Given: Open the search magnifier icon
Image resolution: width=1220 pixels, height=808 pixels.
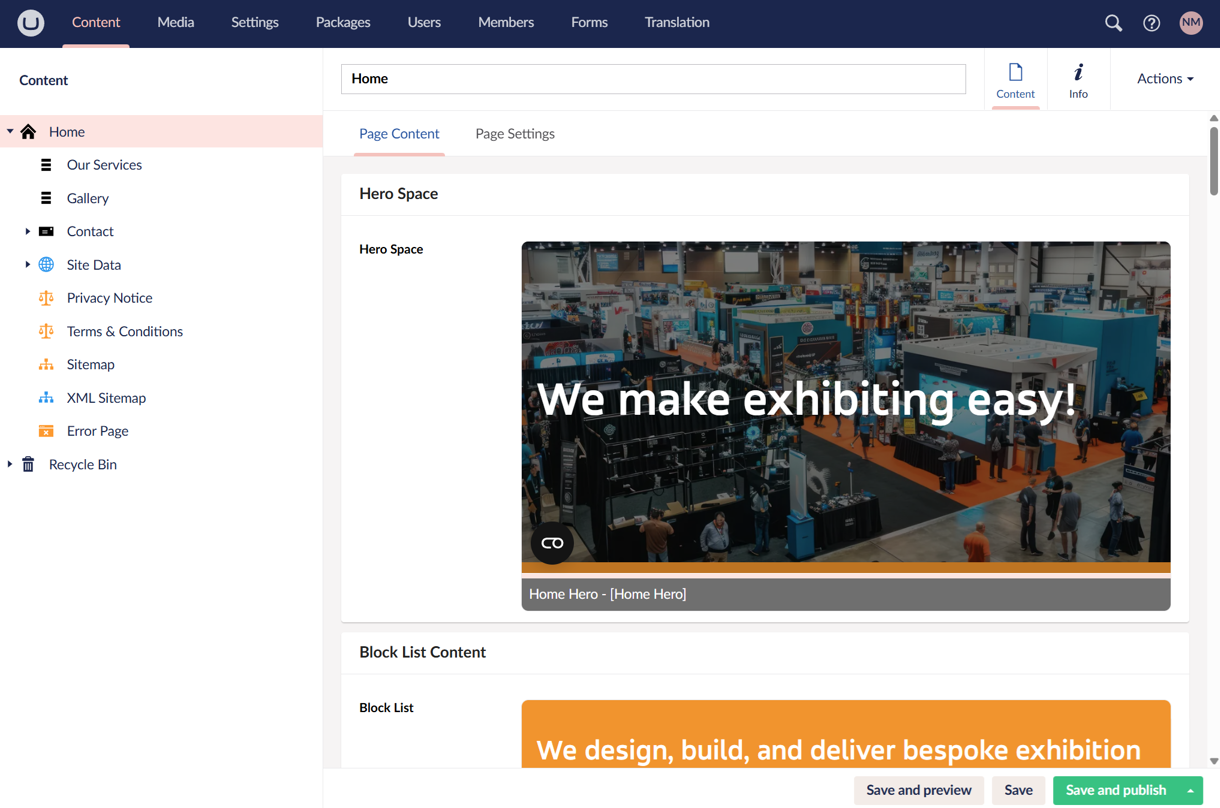Looking at the screenshot, I should point(1113,23).
